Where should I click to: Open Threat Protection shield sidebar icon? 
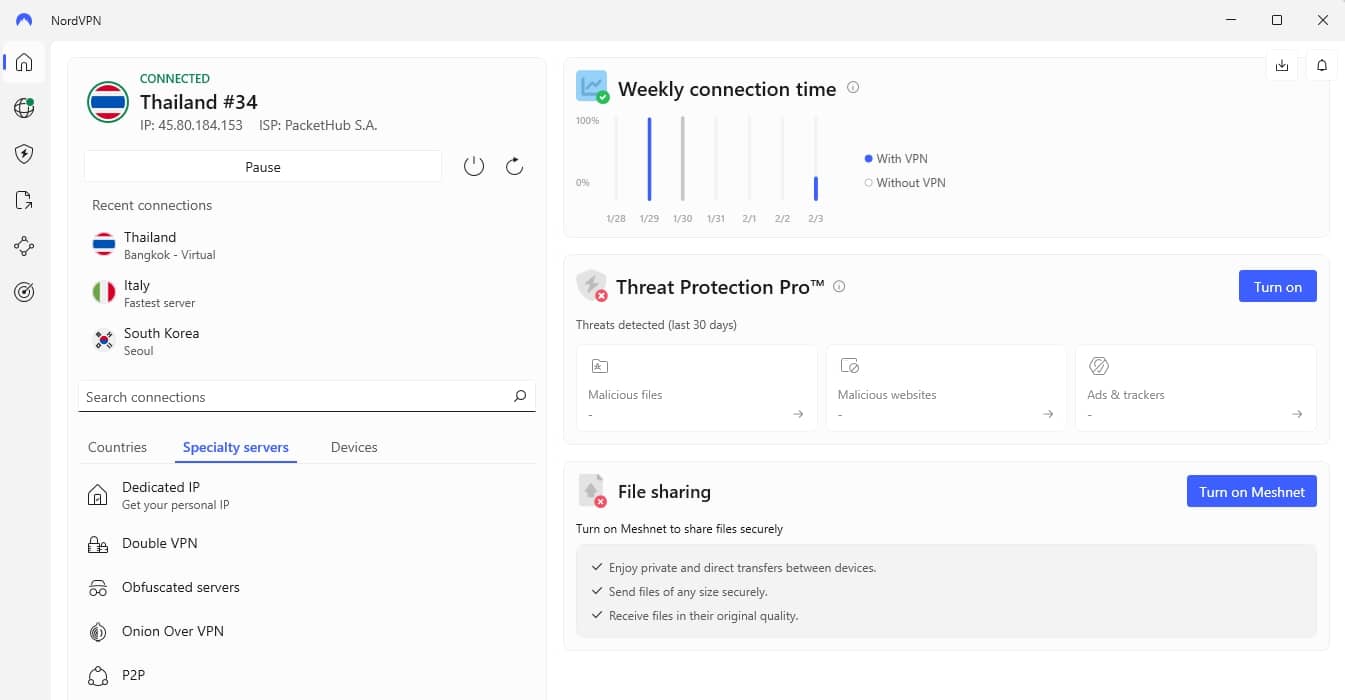pyautogui.click(x=24, y=154)
